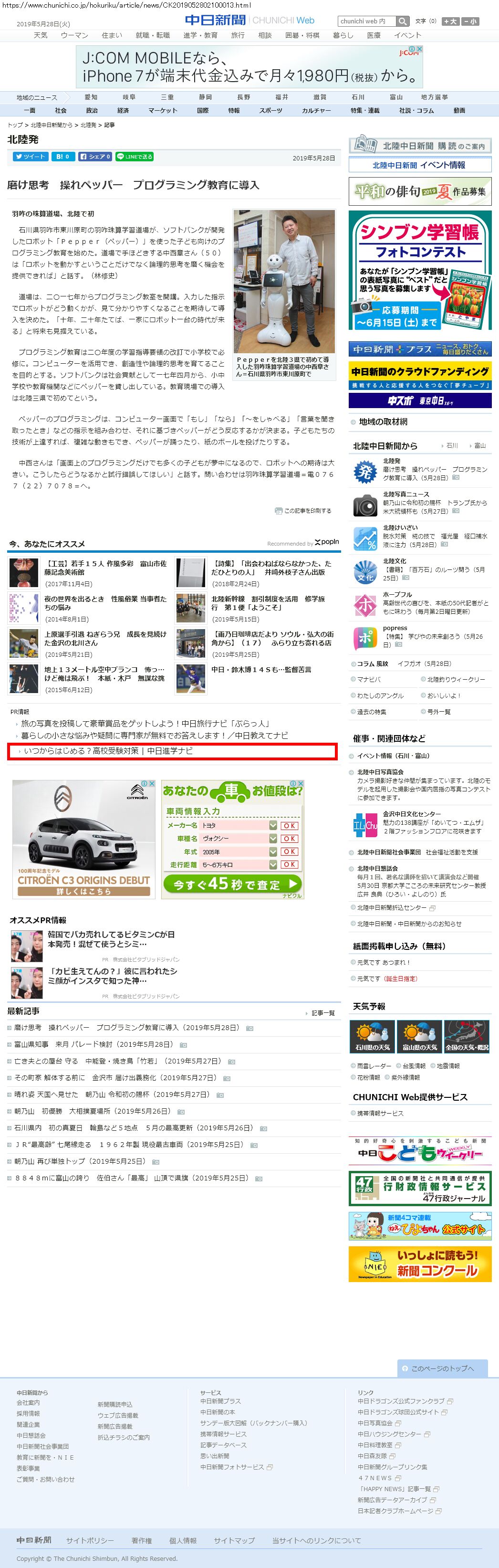Viewport: 499px width, 1568px height.
Task: Open 雨雲レーダー weather link
Action: pos(374,1066)
